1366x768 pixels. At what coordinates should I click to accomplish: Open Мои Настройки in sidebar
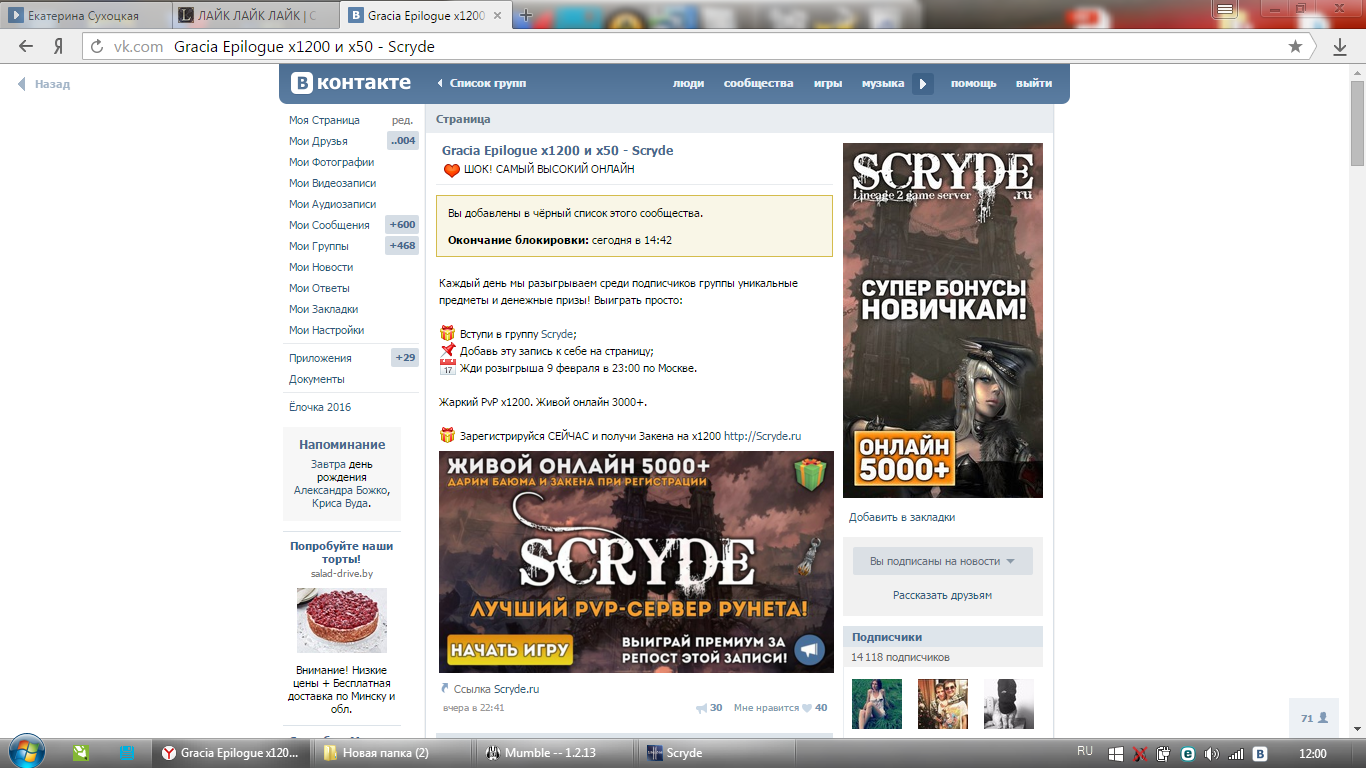tap(326, 330)
